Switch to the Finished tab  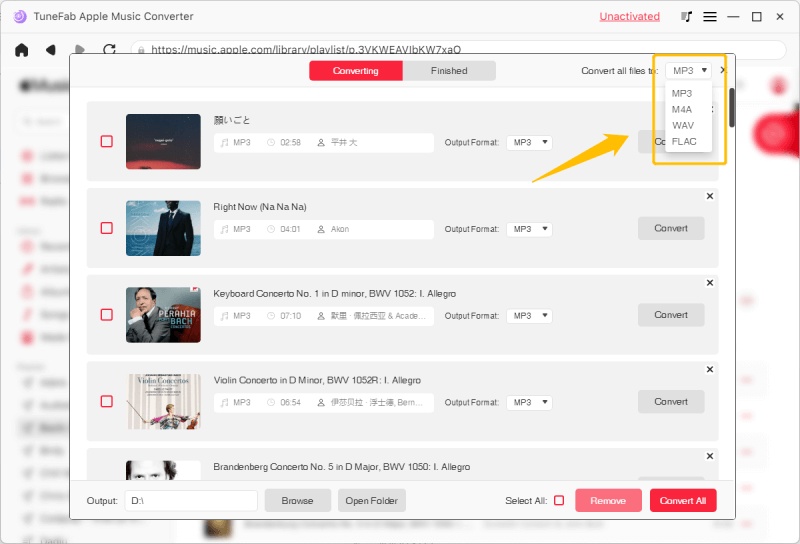click(449, 71)
